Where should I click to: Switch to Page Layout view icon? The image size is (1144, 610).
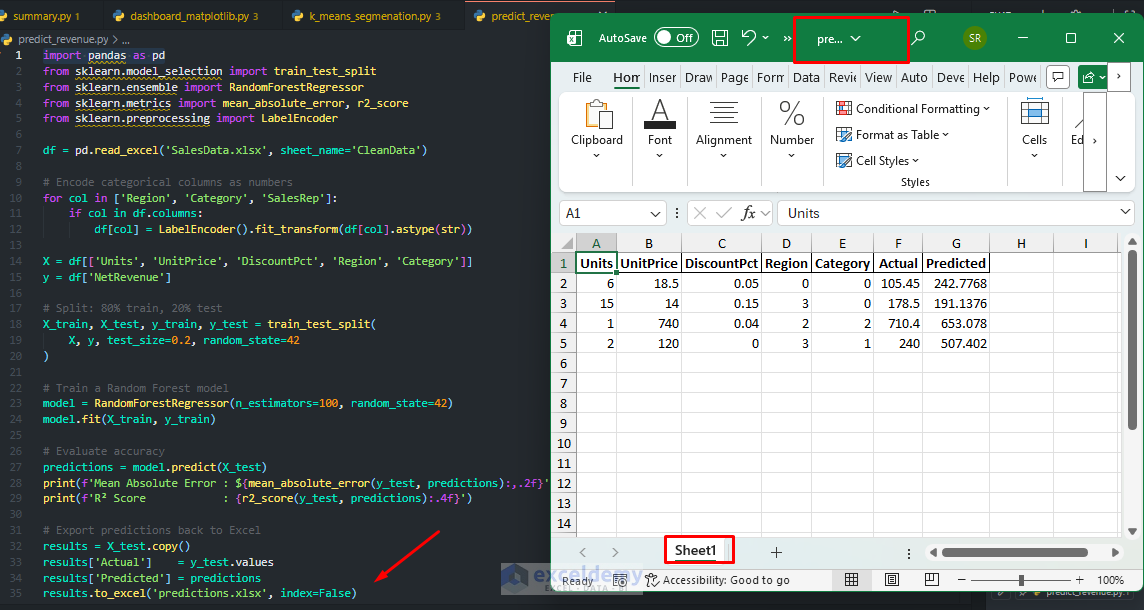tap(892, 579)
